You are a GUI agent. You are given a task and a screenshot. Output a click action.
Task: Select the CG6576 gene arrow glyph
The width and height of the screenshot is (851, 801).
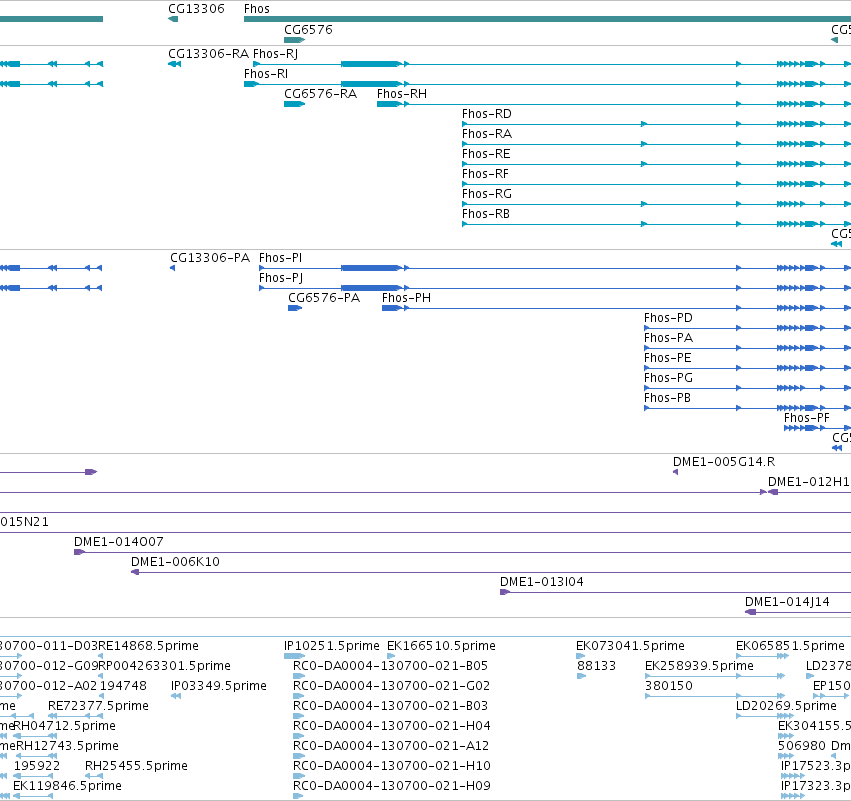295,40
